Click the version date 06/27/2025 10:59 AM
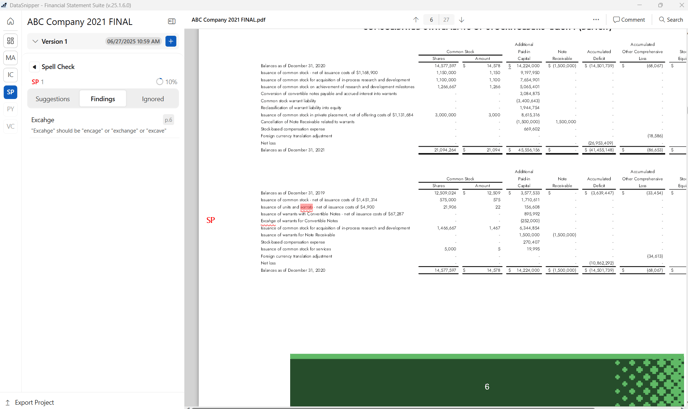The image size is (688, 409). click(133, 41)
